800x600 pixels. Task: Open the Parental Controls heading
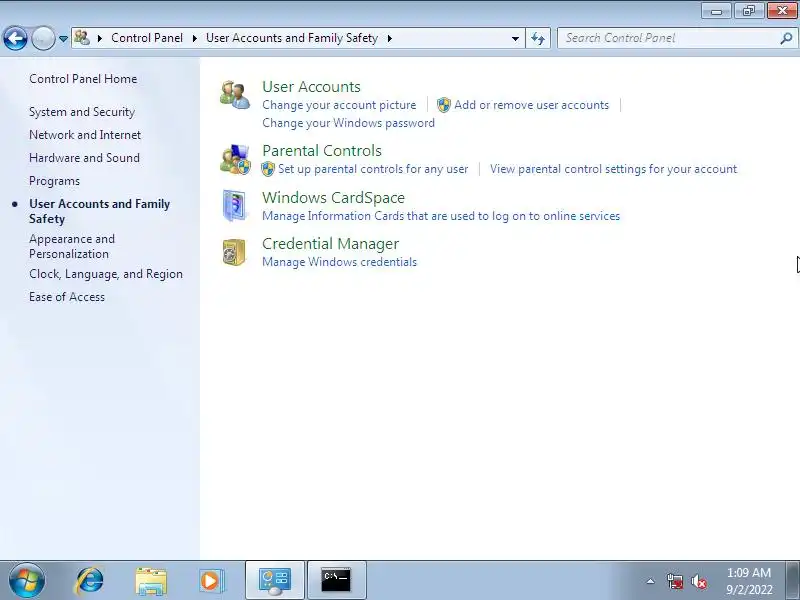pos(322,151)
